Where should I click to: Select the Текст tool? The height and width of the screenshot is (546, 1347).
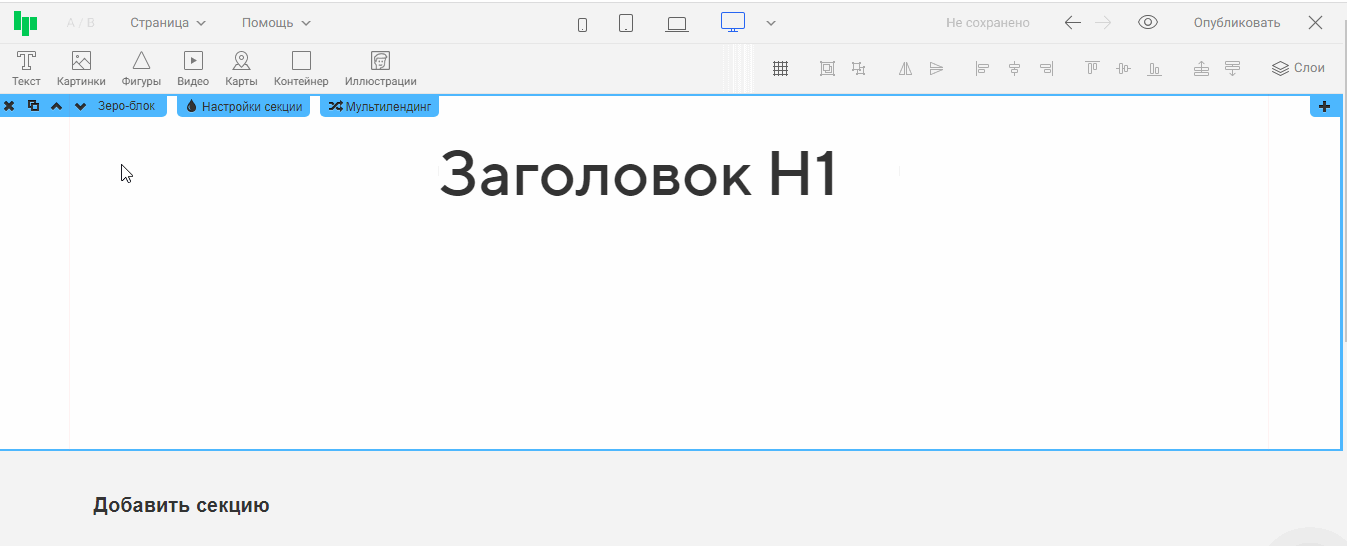click(26, 68)
